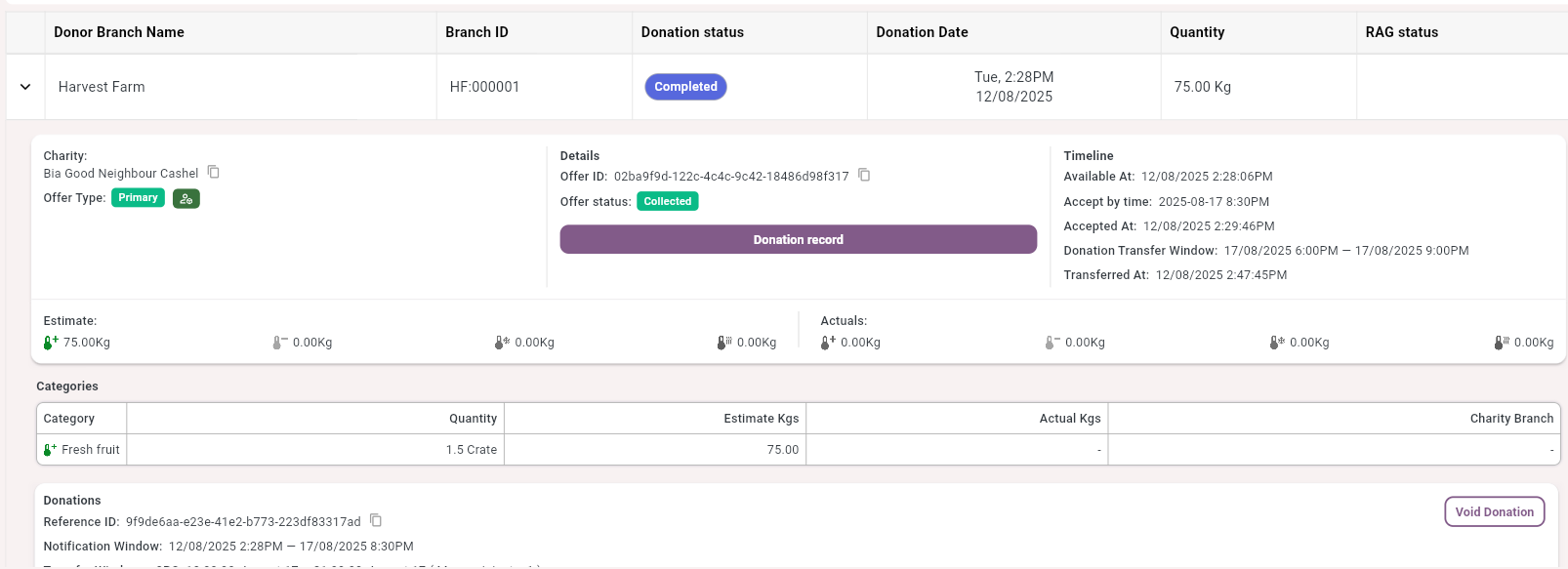This screenshot has width=1568, height=569.
Task: Click the Fresh fruit category thermometer icon
Action: (x=50, y=450)
